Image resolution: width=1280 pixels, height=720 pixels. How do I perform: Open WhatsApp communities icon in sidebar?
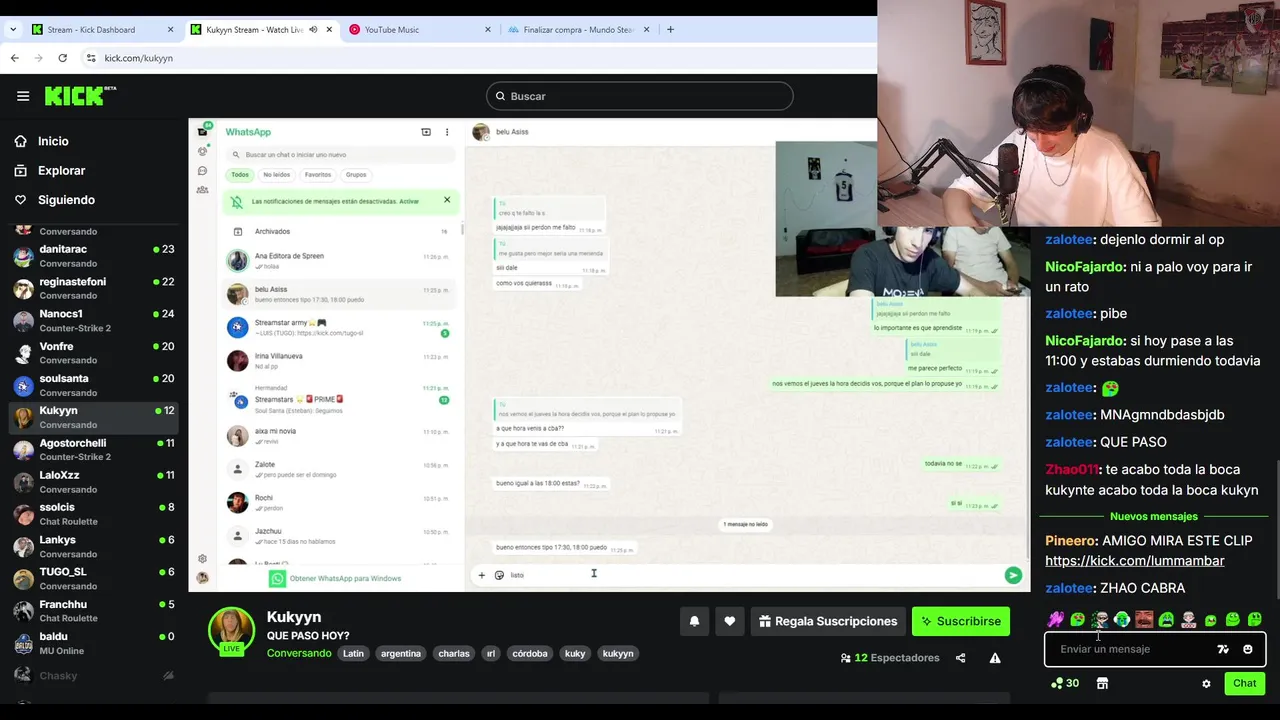coord(203,189)
